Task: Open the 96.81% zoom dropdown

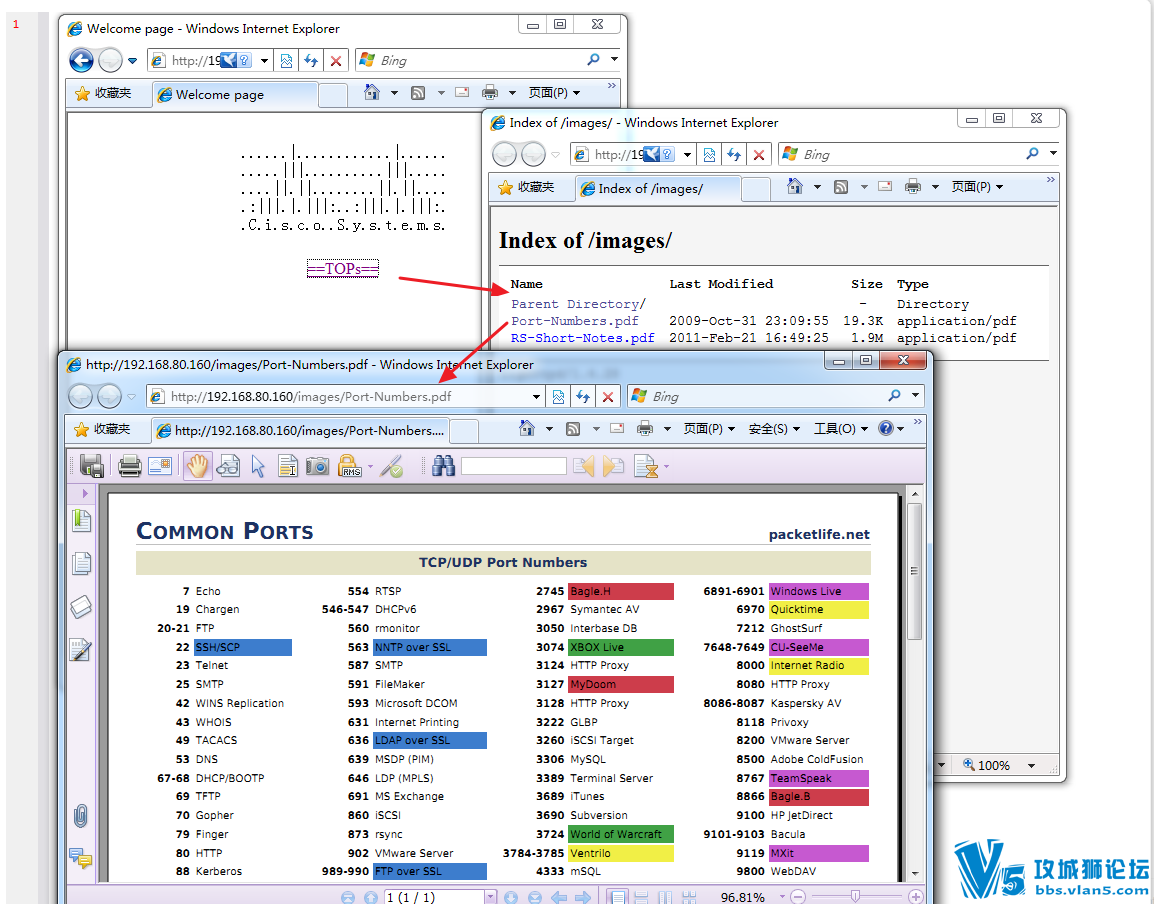Action: click(782, 897)
